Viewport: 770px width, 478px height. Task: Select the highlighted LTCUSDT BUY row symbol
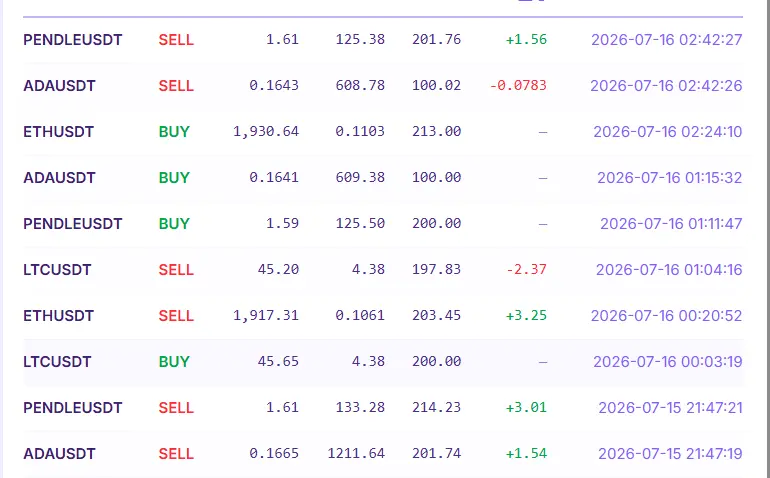[57, 362]
